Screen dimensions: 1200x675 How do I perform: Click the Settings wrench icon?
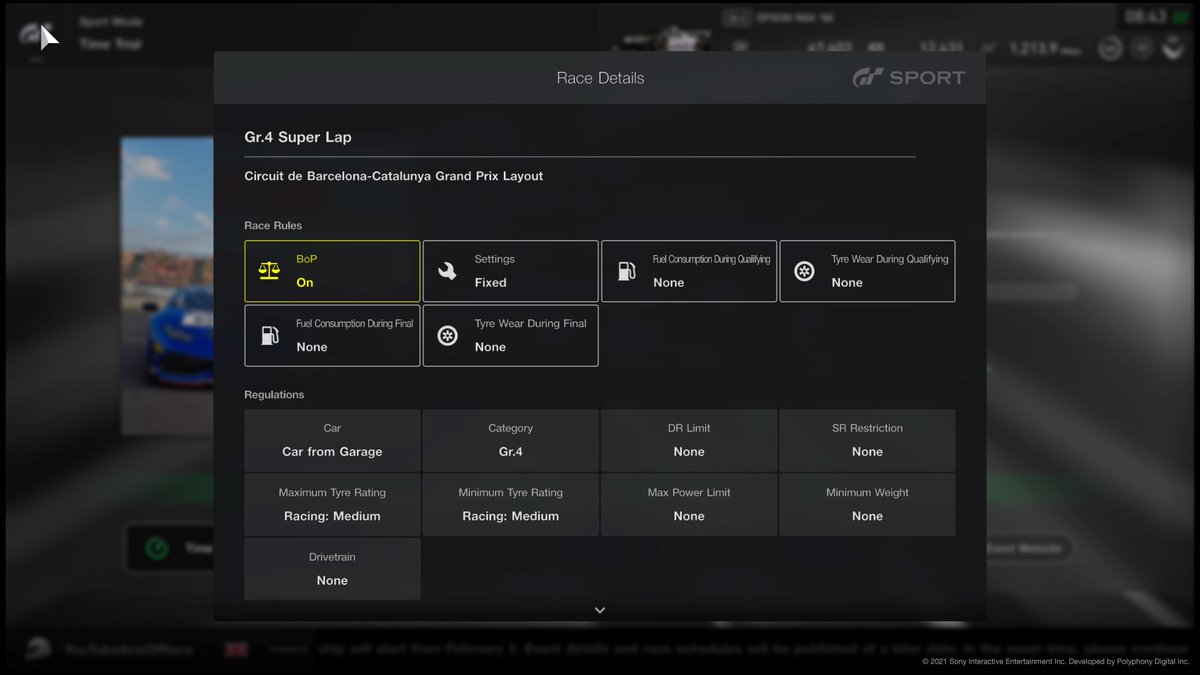coord(448,271)
